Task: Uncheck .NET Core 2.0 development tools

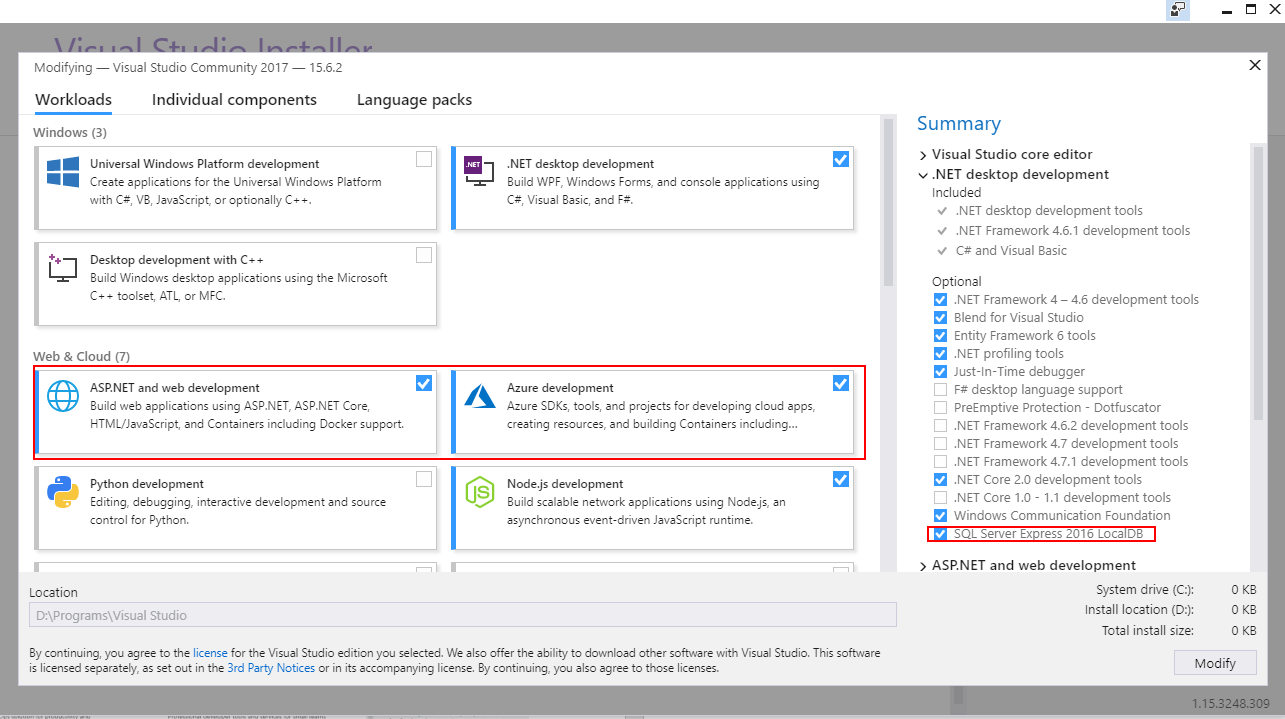Action: (x=940, y=480)
